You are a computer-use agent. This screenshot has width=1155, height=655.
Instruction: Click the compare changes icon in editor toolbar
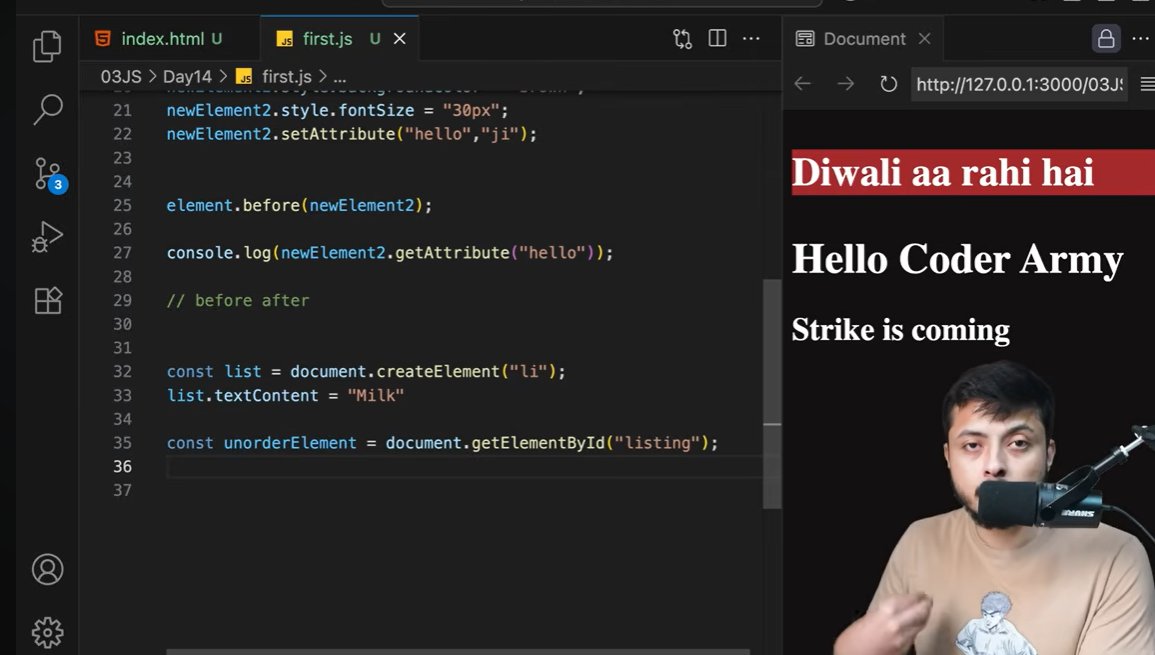point(682,38)
